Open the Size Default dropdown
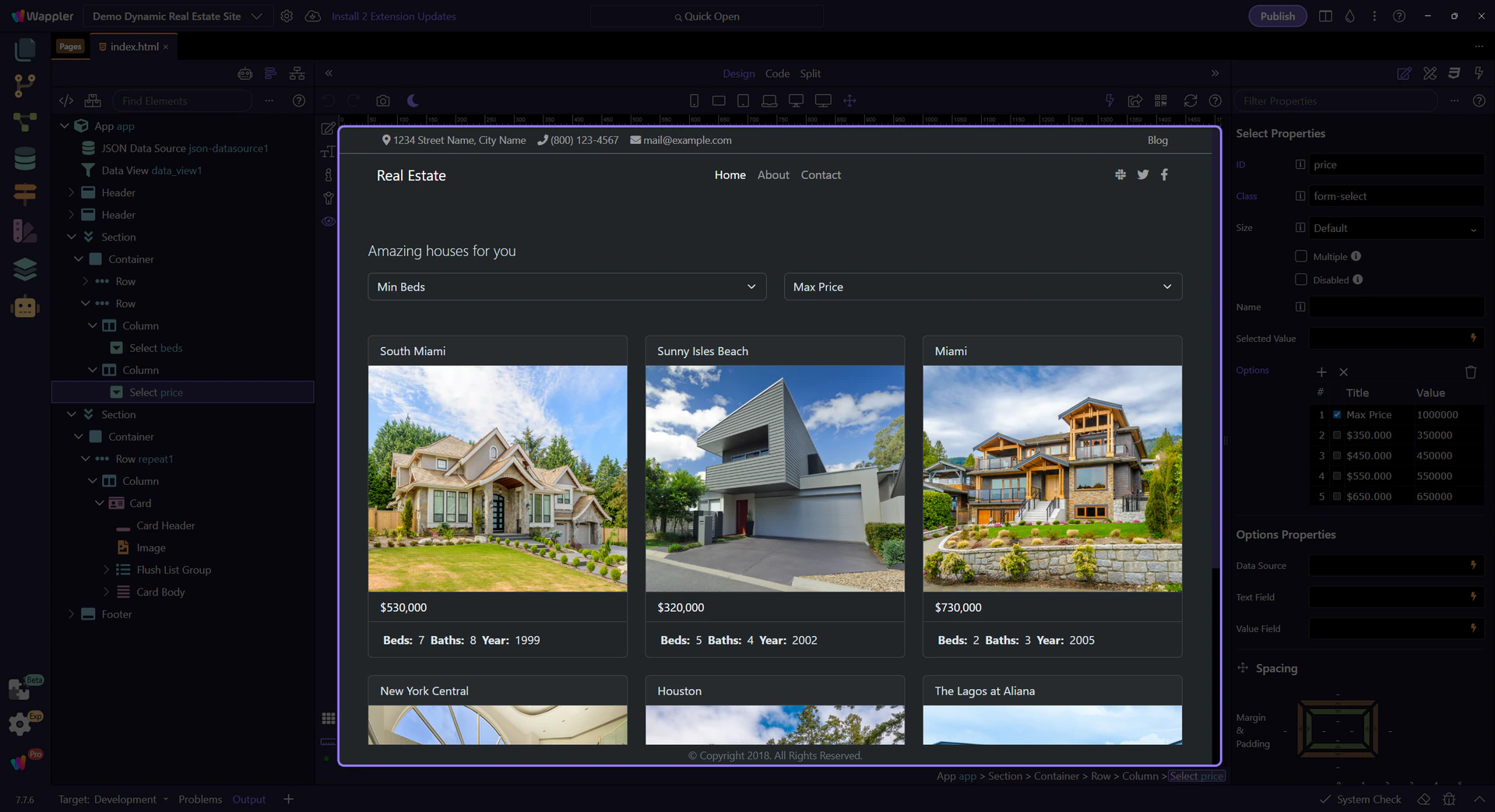1495x812 pixels. click(x=1395, y=228)
